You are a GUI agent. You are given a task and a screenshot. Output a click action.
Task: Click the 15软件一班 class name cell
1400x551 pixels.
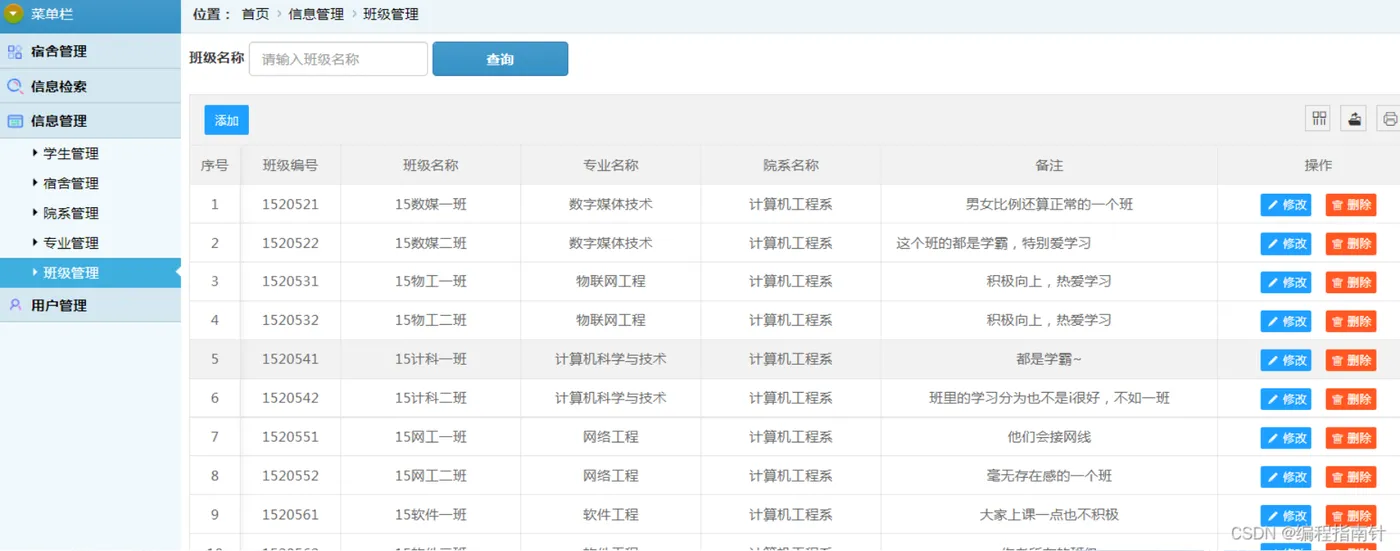coord(431,515)
